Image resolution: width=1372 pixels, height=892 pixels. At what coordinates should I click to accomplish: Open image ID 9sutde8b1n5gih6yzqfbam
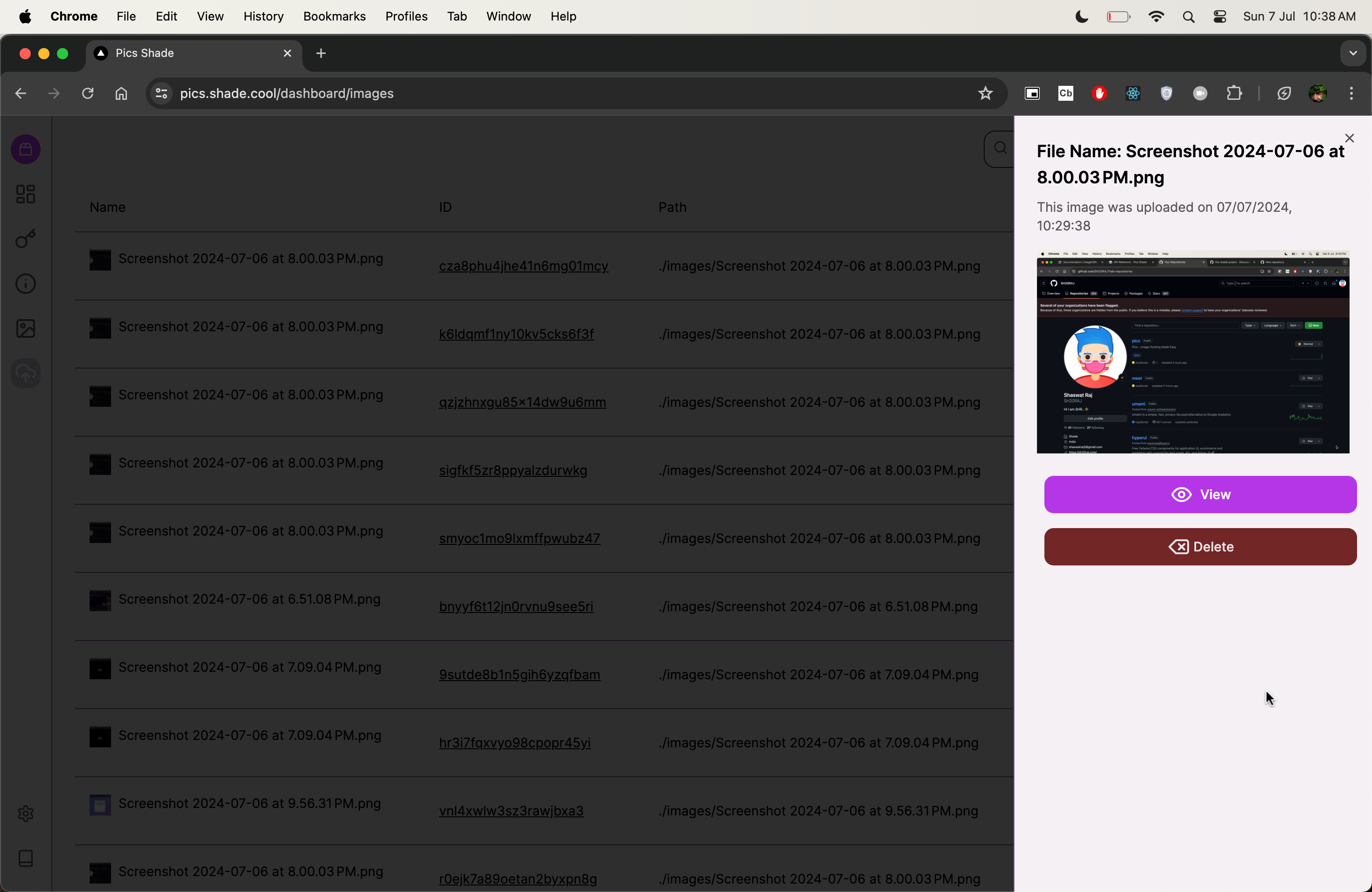tap(519, 675)
